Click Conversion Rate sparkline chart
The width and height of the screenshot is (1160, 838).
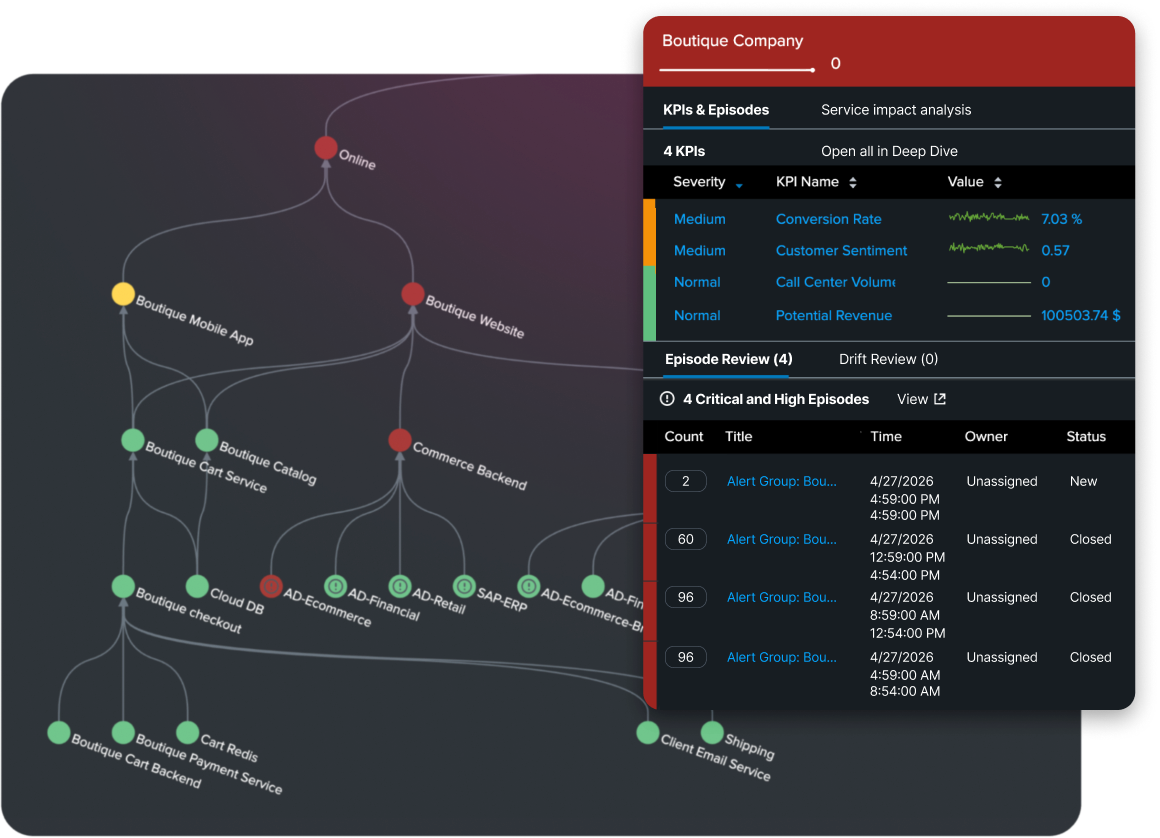988,217
